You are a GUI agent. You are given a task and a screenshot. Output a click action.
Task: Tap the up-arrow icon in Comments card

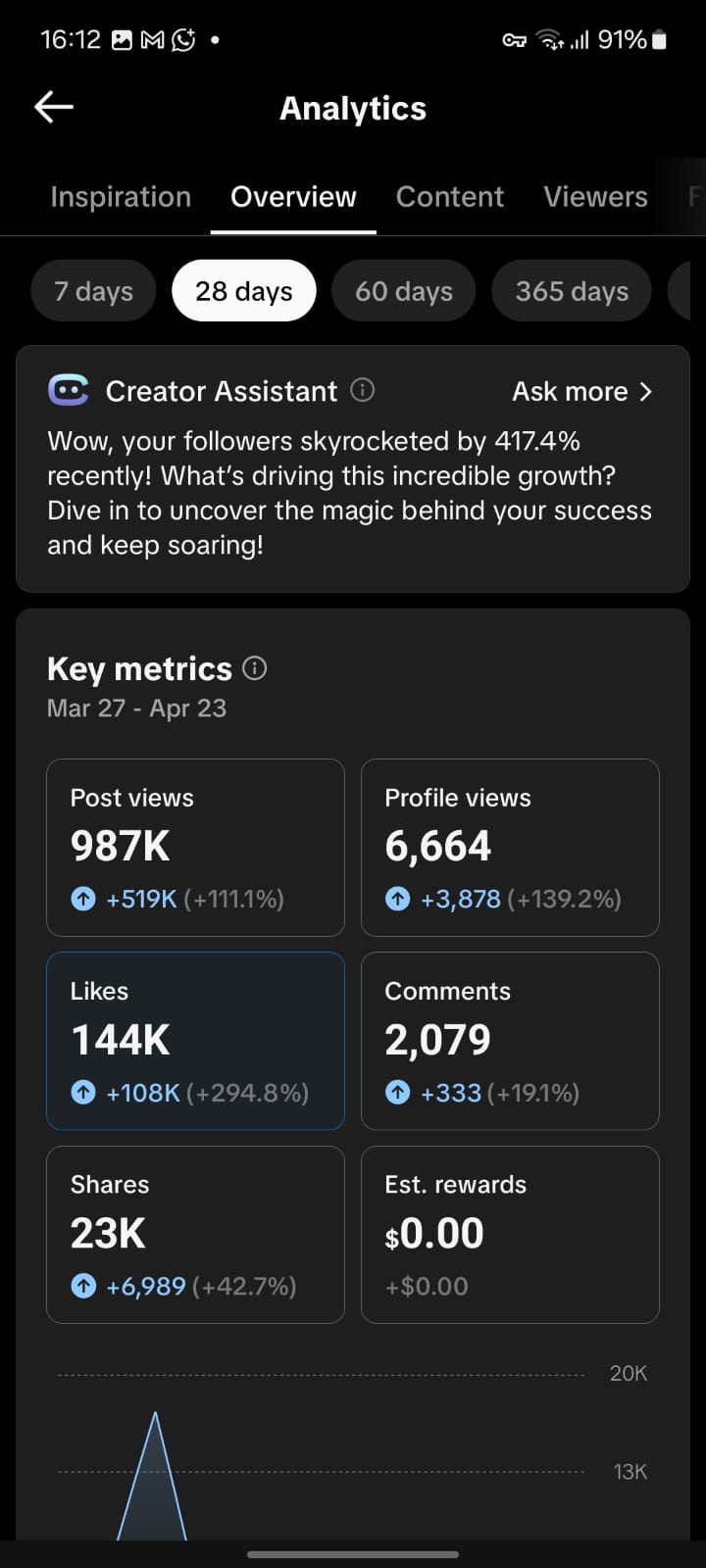(397, 1093)
